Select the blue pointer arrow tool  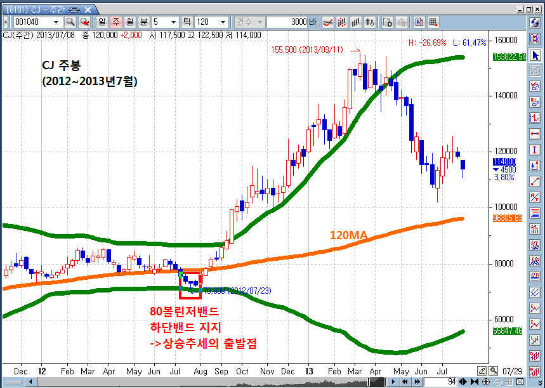click(535, 55)
